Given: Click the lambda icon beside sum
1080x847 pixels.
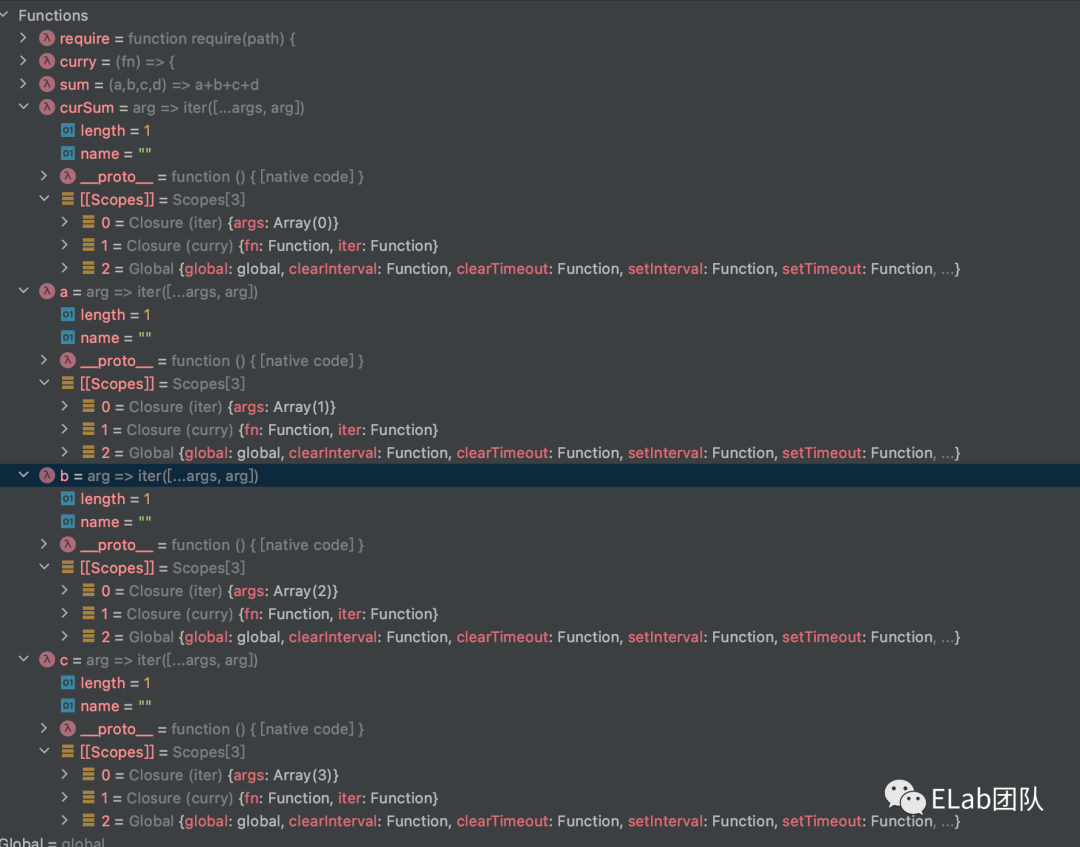Looking at the screenshot, I should pyautogui.click(x=47, y=84).
